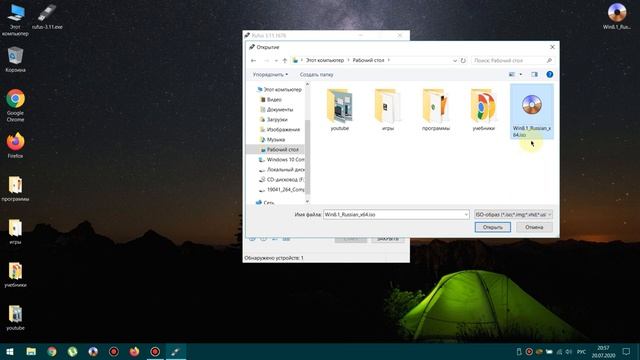Open Этот компьютер desktop icon
This screenshot has height=360, width=640.
(15, 20)
